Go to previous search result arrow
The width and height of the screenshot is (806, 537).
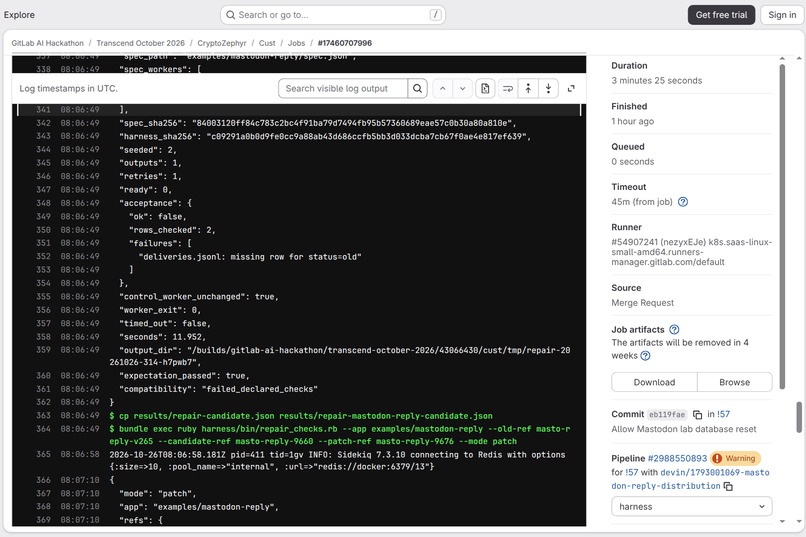click(x=443, y=88)
